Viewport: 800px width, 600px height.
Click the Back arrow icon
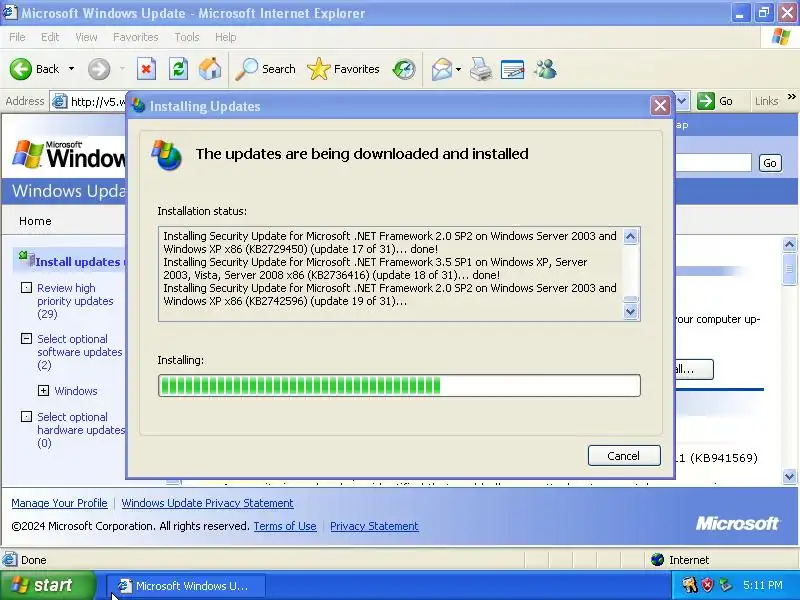point(21,69)
